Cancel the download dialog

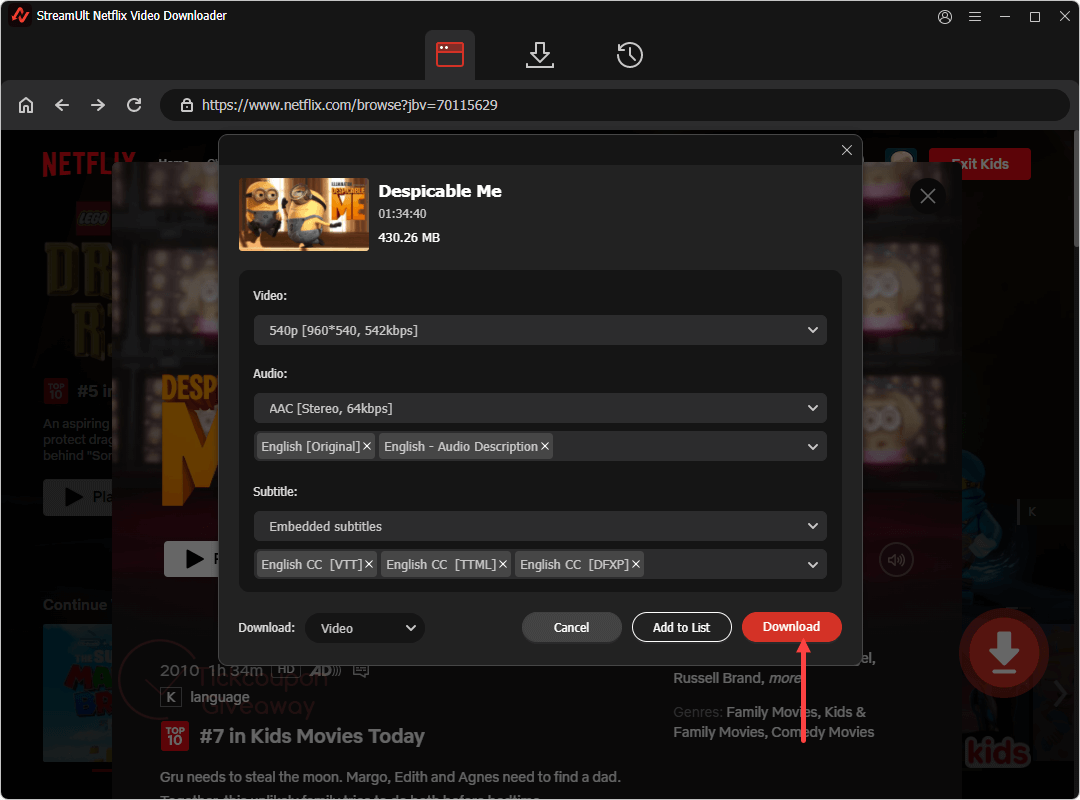(x=572, y=627)
